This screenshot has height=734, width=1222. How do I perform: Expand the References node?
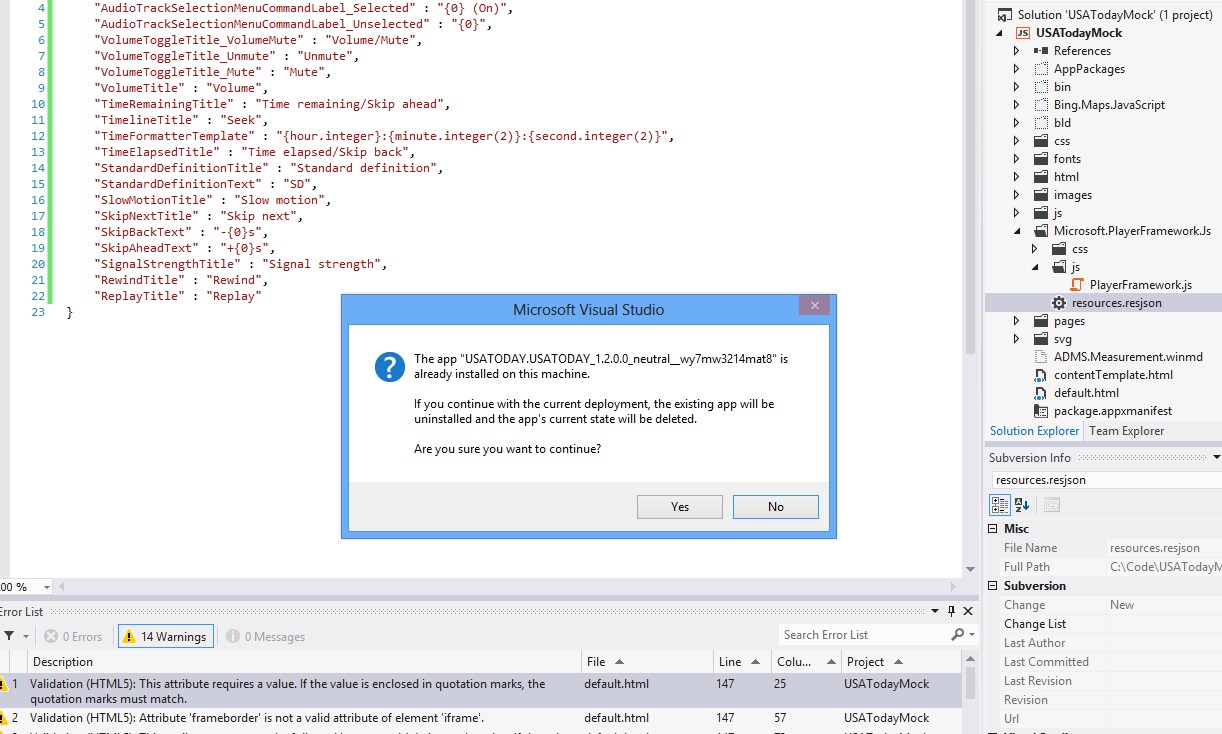1016,51
